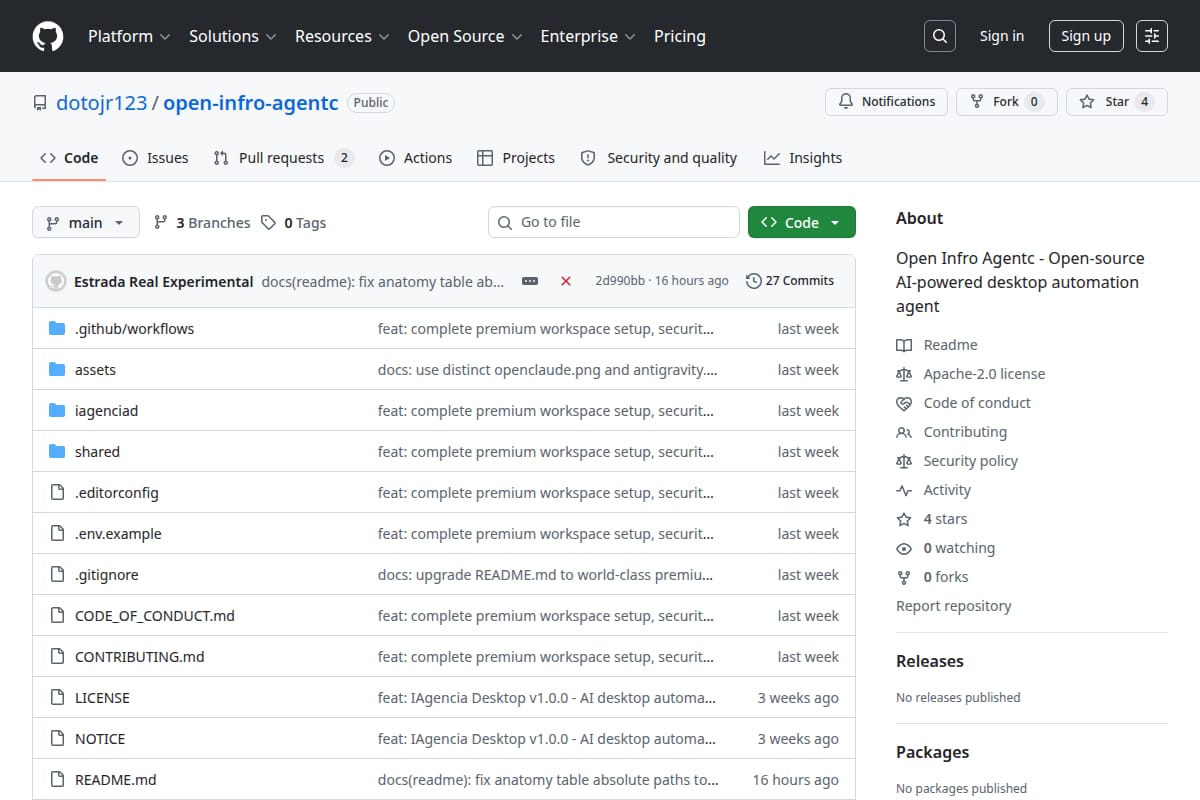The image size is (1200, 800).
Task: Switch to the Code tab
Action: point(69,158)
